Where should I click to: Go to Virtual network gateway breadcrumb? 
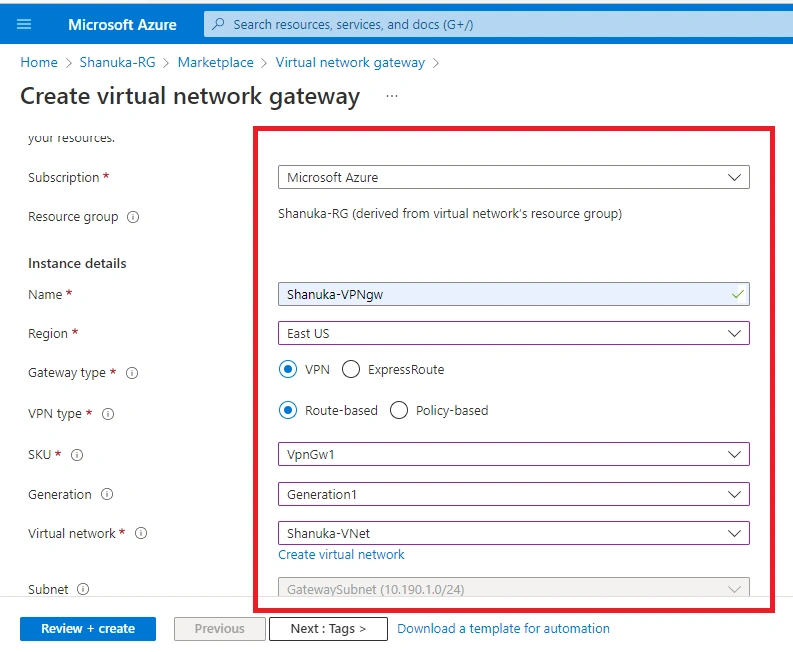point(350,62)
